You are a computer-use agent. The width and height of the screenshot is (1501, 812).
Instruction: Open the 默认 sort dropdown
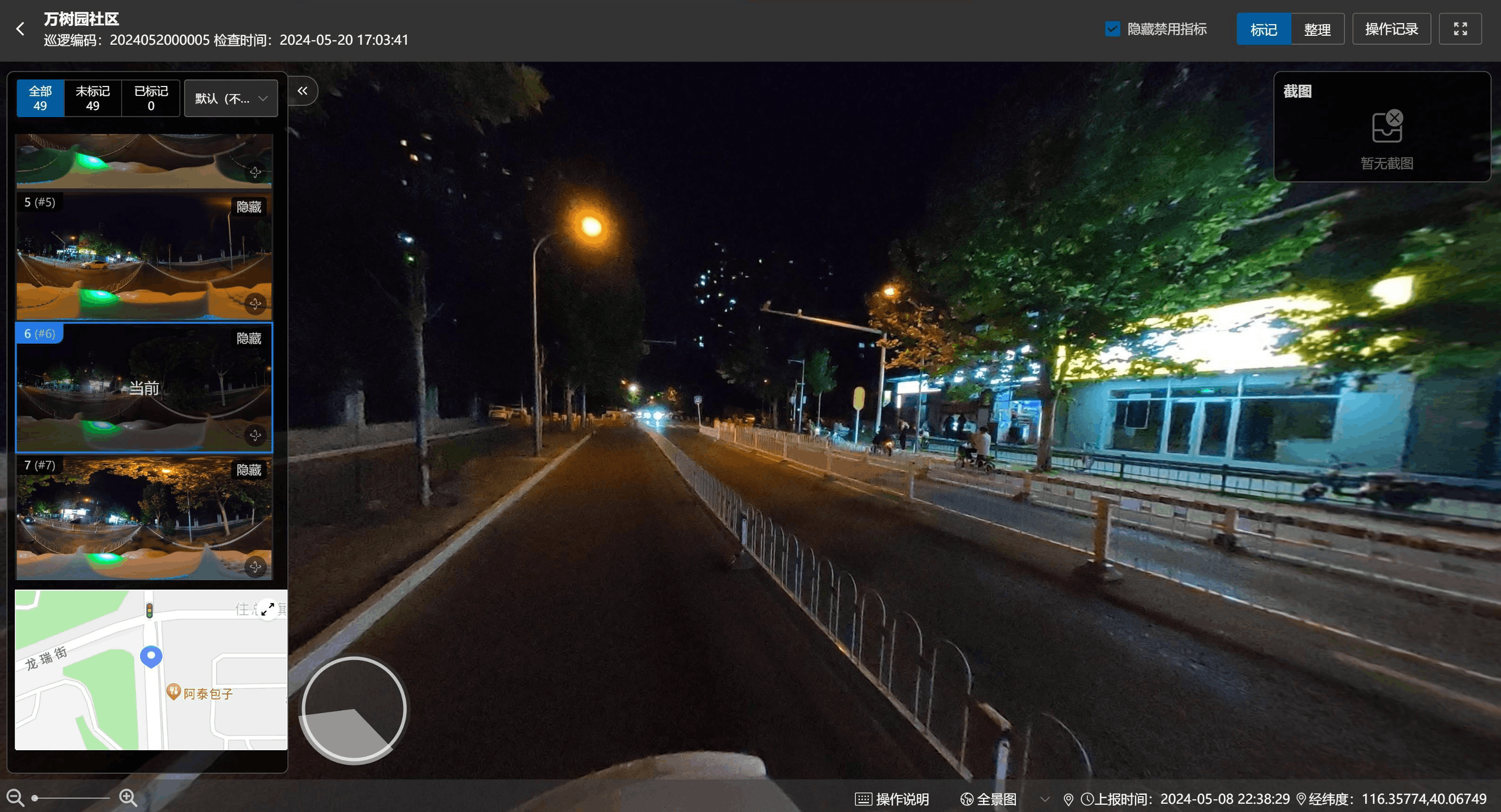point(231,98)
